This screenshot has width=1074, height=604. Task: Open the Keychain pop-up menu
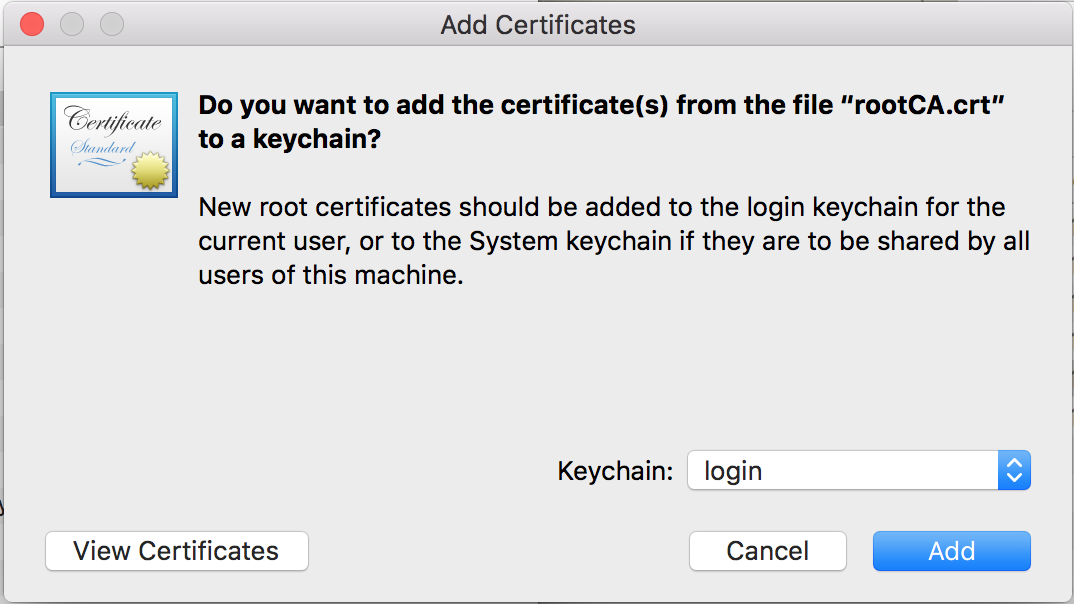(858, 471)
